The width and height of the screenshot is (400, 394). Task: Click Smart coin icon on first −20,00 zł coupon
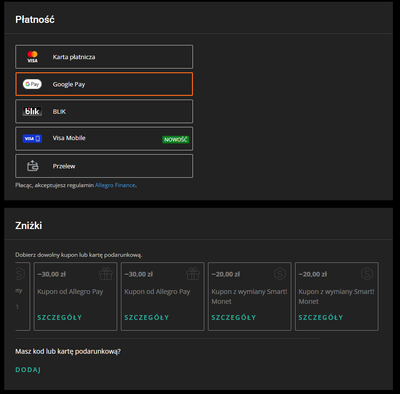(x=280, y=274)
